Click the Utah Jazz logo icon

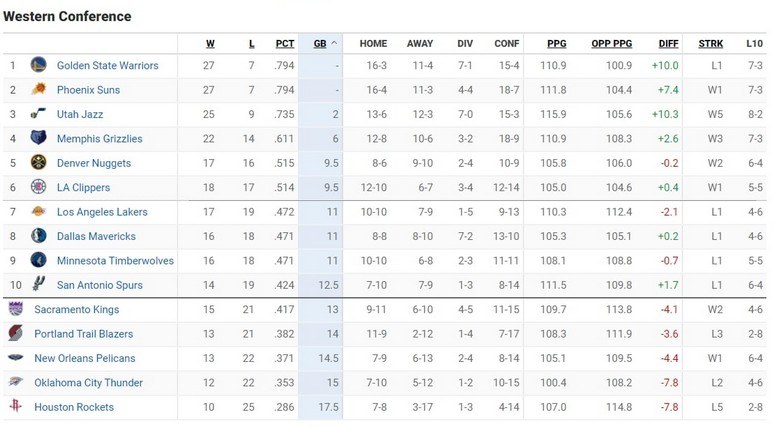pos(38,114)
